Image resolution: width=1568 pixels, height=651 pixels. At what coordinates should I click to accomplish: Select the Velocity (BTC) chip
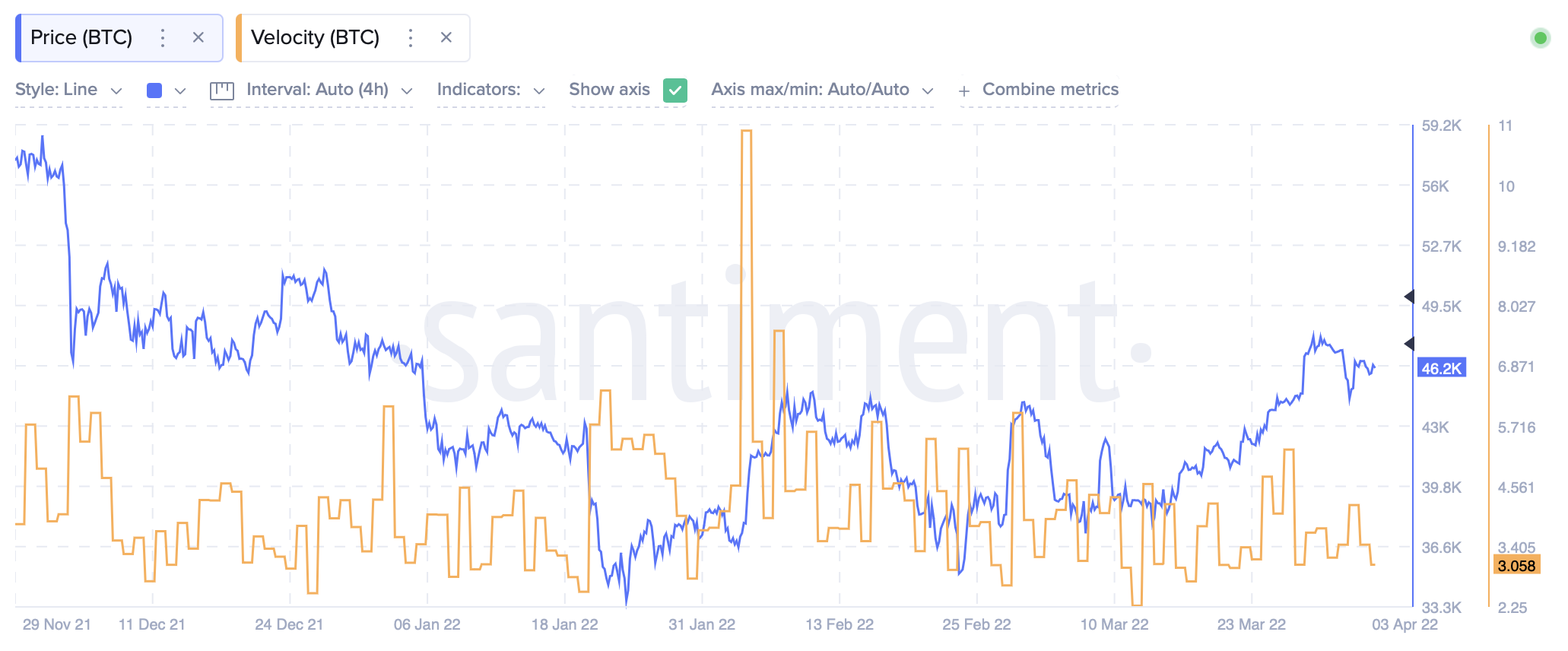pos(316,37)
